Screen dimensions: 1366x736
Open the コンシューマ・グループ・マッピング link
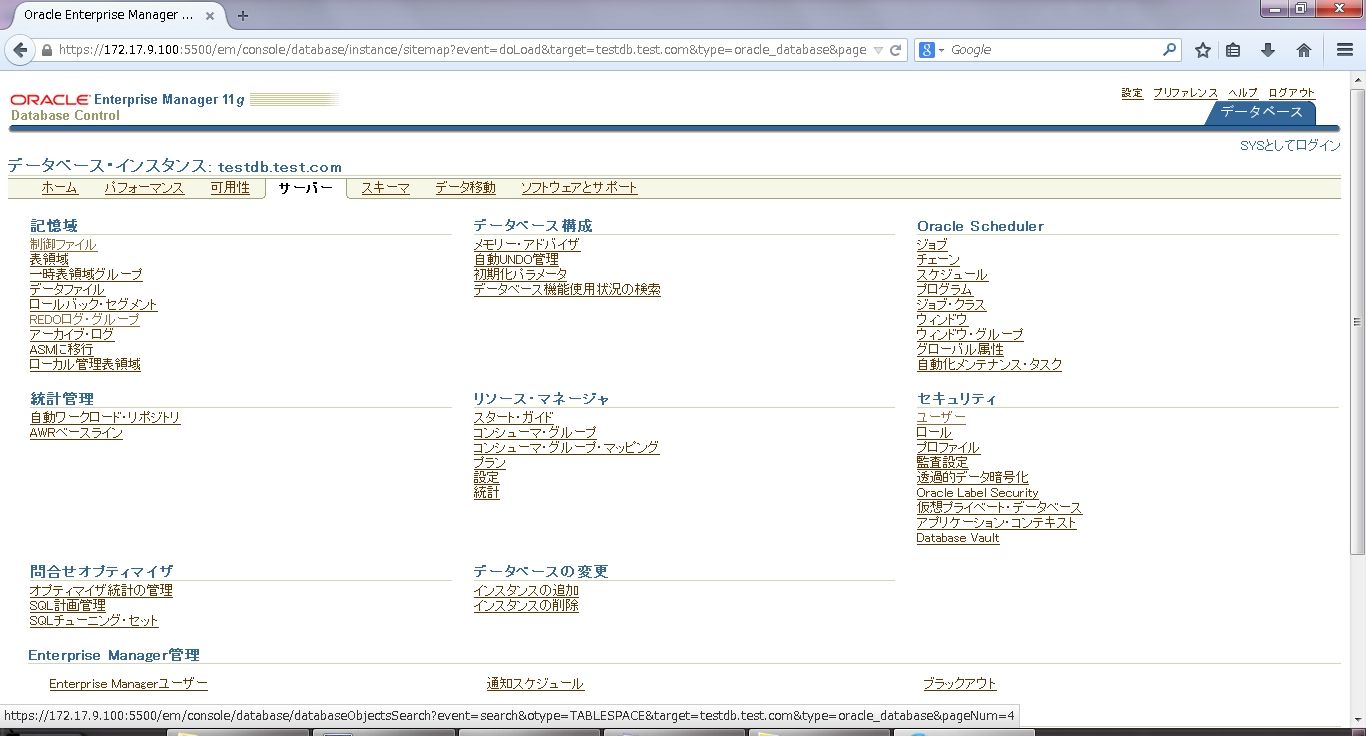[566, 447]
